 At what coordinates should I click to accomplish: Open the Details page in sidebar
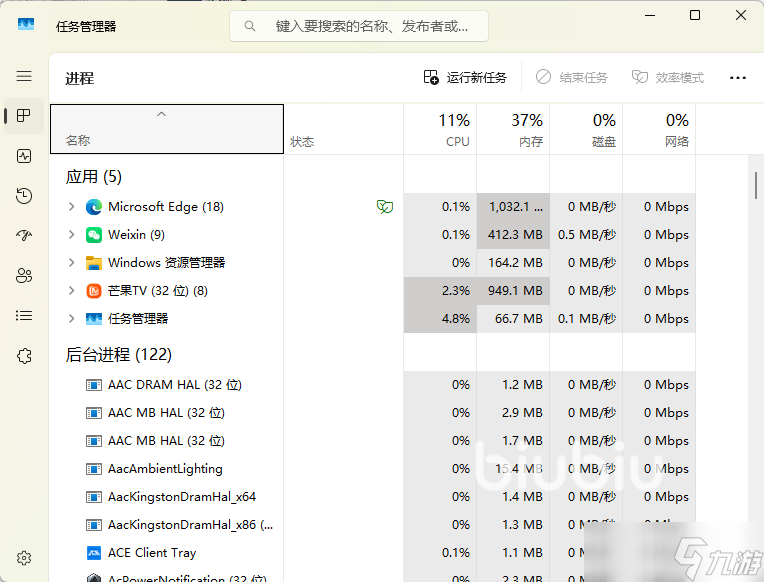tap(24, 316)
